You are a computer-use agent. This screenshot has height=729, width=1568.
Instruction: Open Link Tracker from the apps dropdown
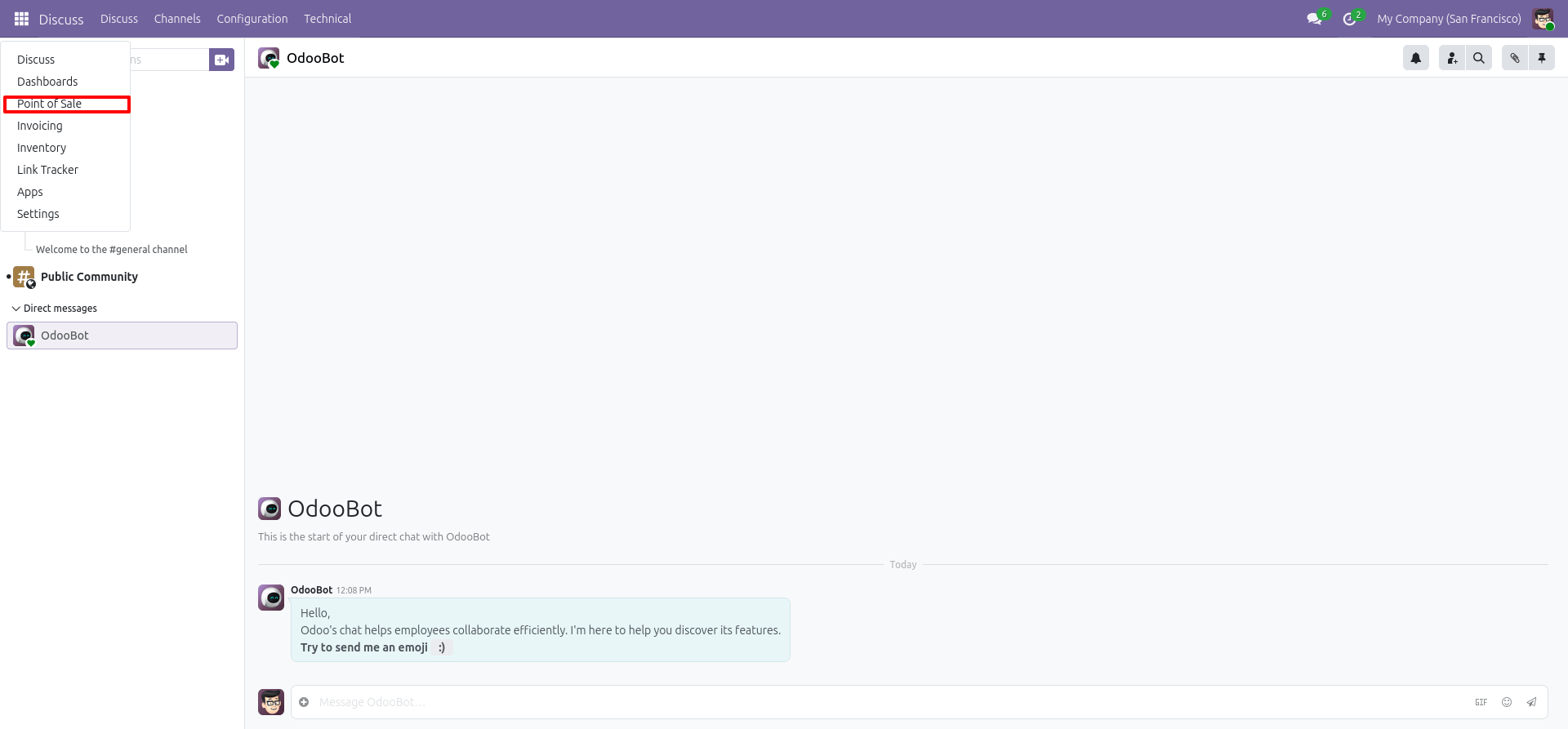point(65,170)
